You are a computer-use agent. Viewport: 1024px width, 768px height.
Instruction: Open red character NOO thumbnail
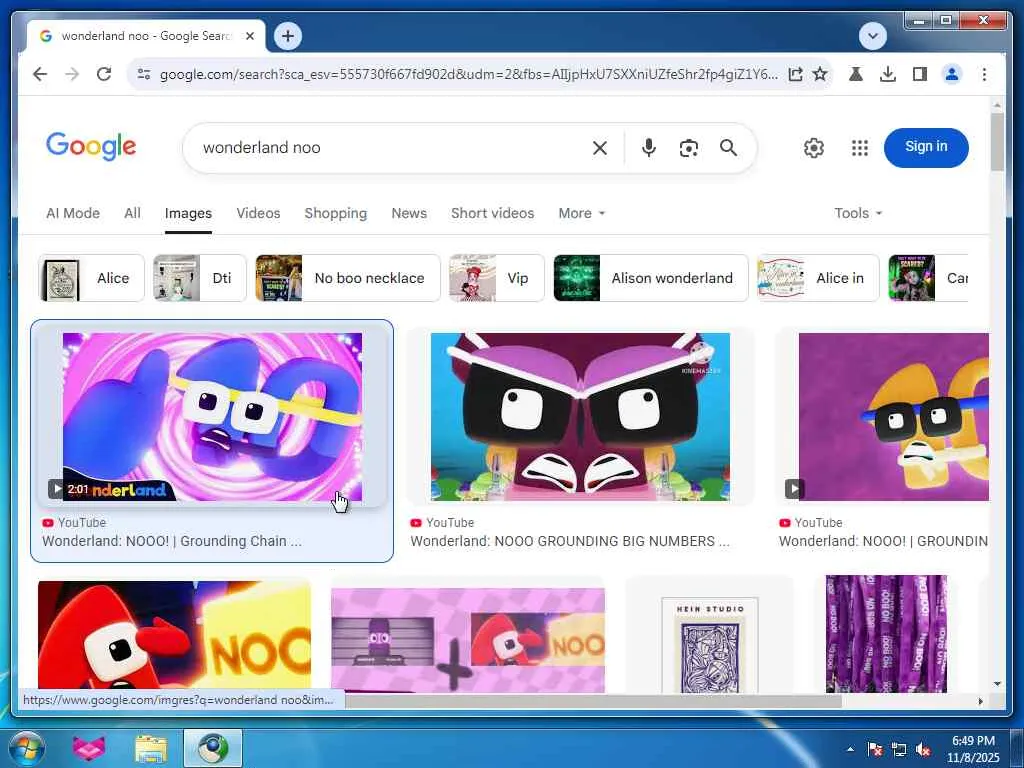point(174,634)
